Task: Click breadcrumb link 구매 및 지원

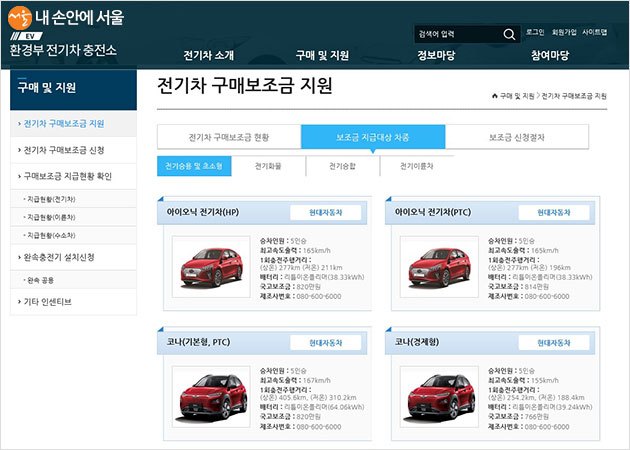Action: 517,96
